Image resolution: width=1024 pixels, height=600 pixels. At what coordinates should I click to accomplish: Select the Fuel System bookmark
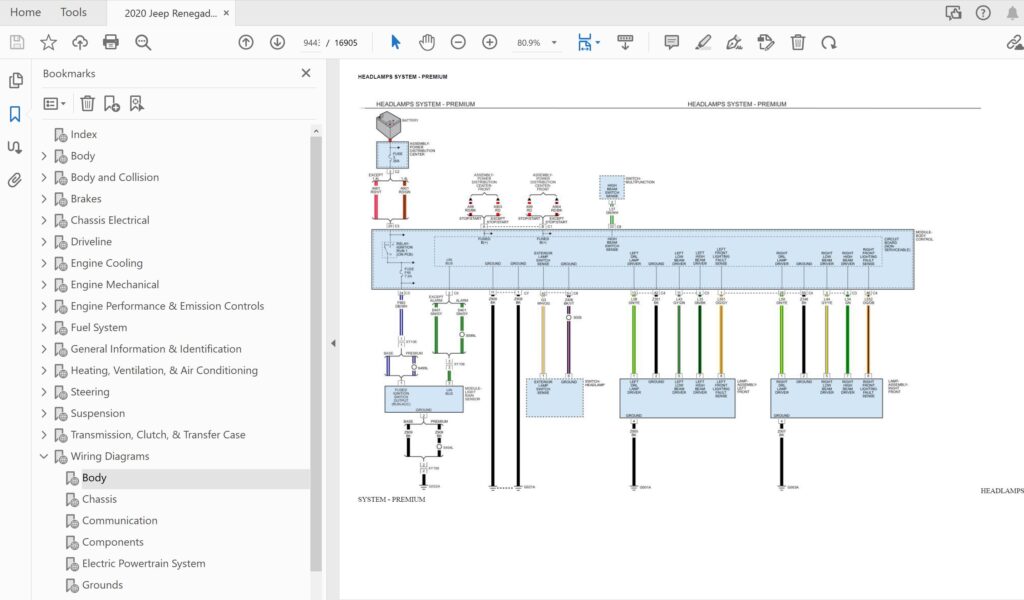coord(98,328)
